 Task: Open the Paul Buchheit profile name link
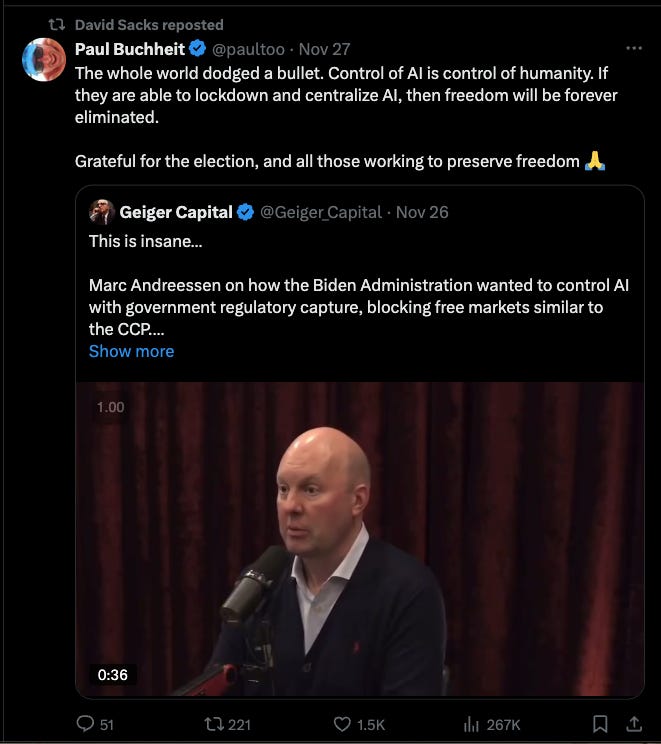(x=130, y=49)
